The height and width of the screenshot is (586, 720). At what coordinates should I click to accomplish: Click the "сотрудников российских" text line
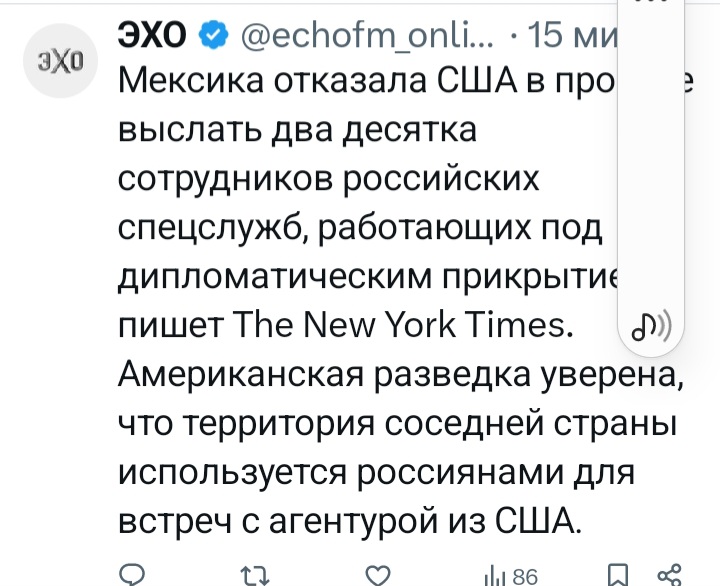[x=328, y=180]
